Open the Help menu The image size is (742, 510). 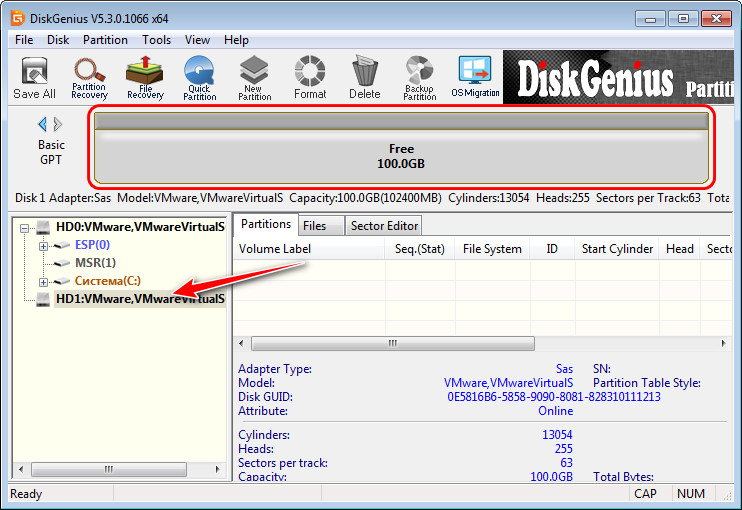click(x=236, y=40)
